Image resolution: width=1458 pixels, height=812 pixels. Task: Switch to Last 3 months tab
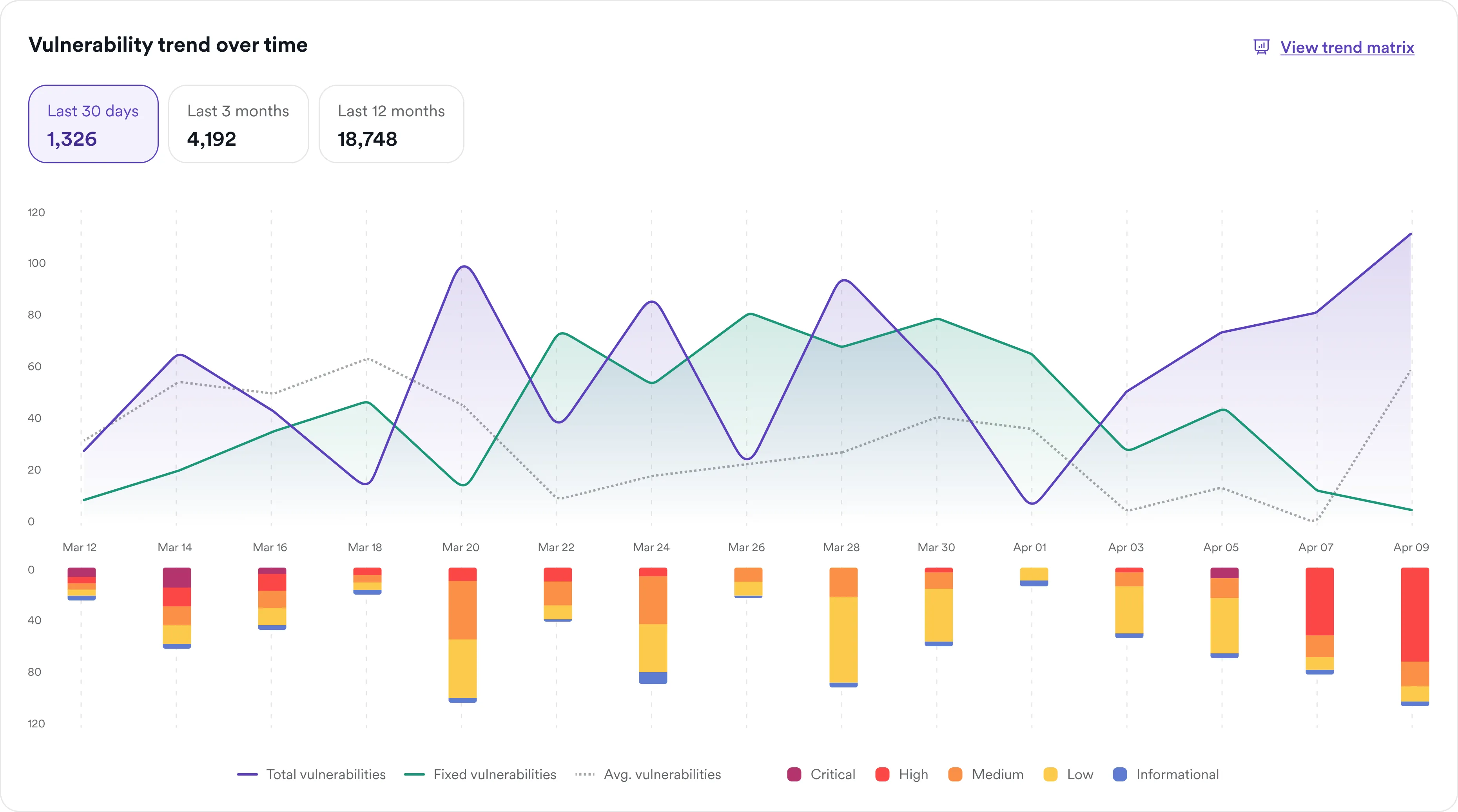238,124
